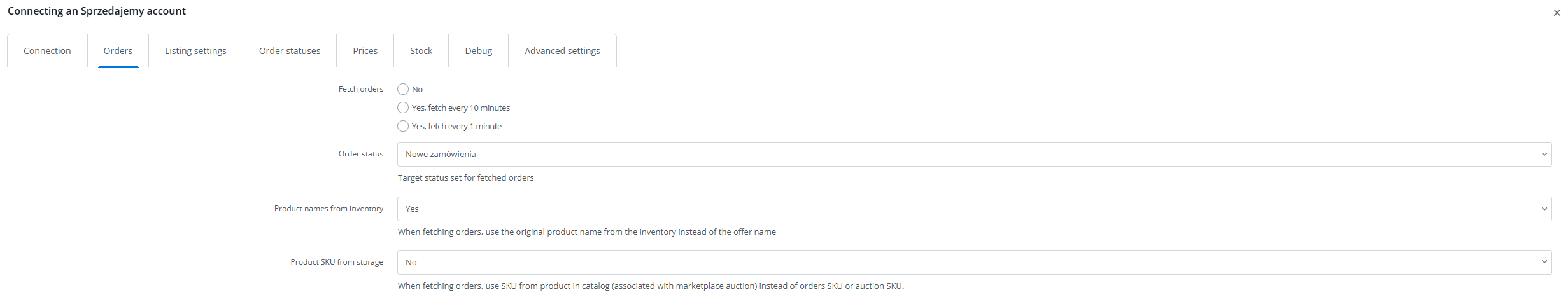Open the Order statuses tab
This screenshot has height=299, width=1568.
coord(290,51)
